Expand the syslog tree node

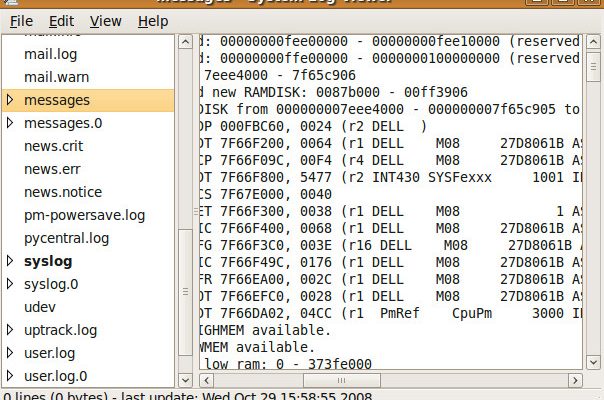[x=10, y=261]
